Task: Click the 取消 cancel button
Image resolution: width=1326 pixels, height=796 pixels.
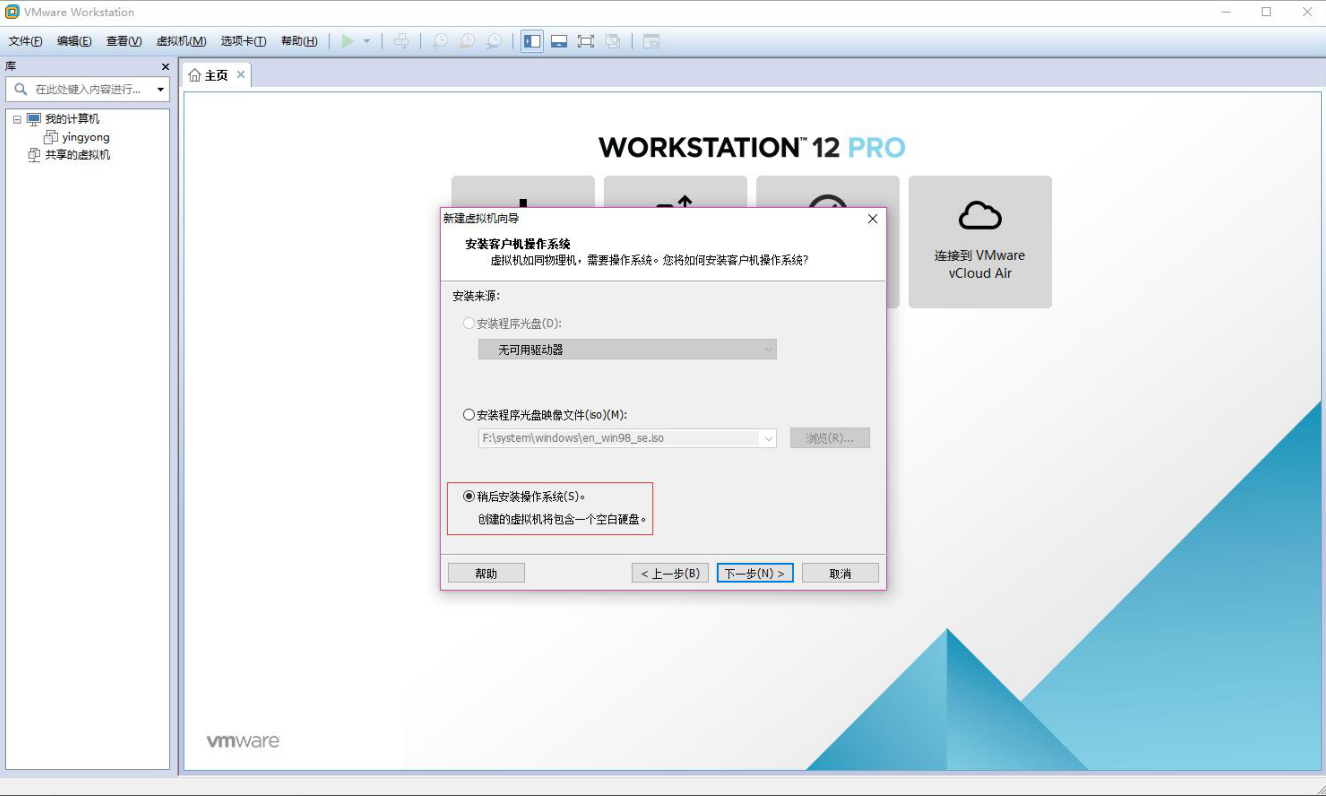Action: [840, 573]
